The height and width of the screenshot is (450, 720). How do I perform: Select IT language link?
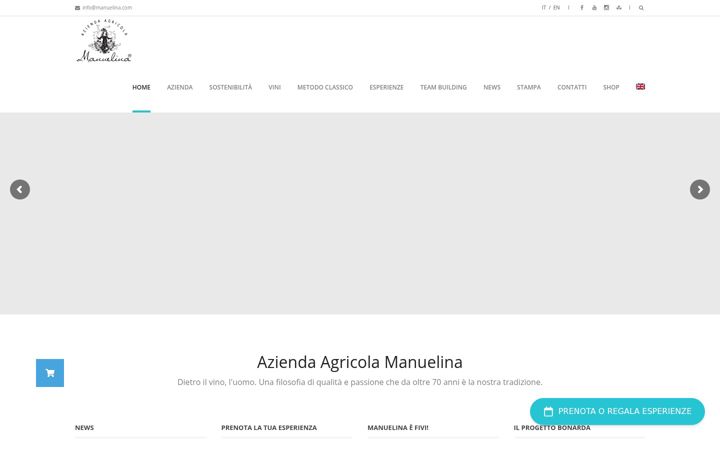(544, 8)
